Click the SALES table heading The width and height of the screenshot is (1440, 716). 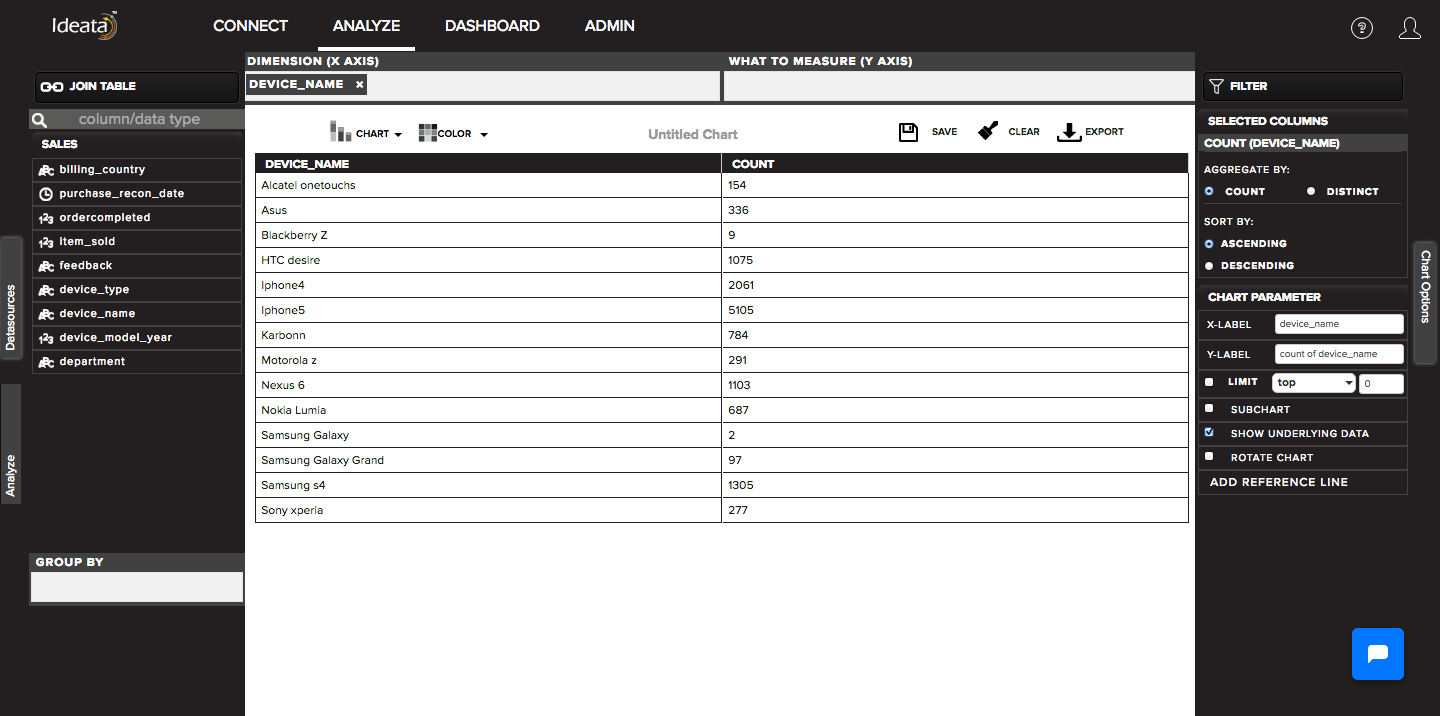(x=59, y=144)
